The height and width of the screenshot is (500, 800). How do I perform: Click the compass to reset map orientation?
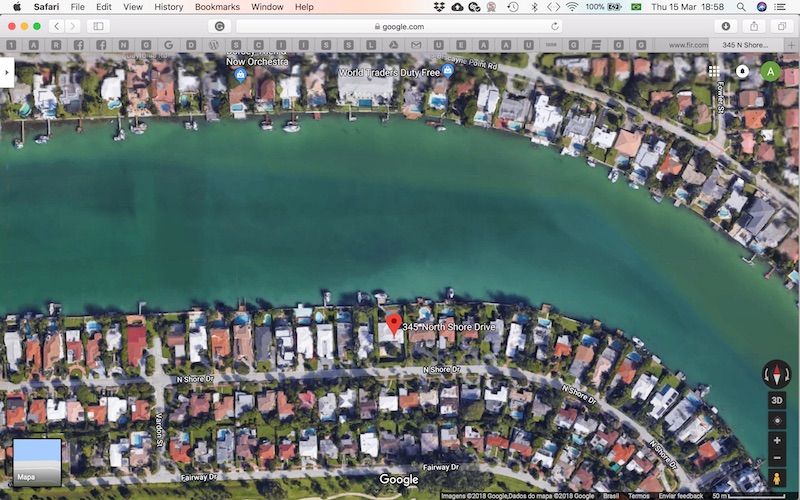point(777,373)
